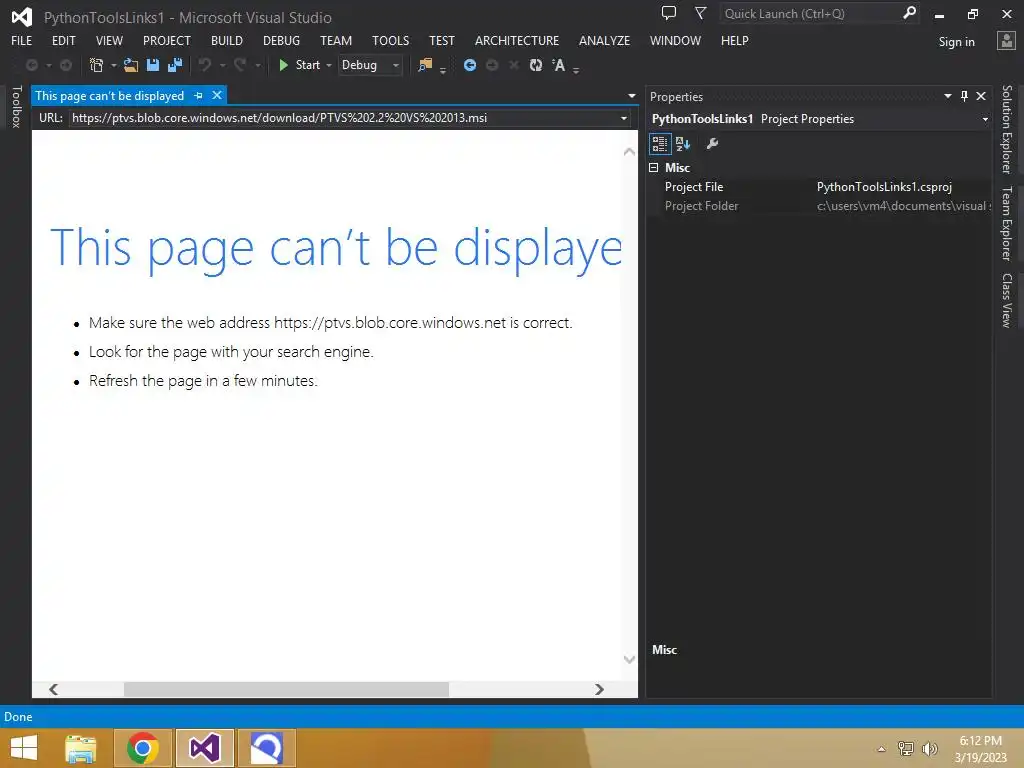Collapse the Misc category in Properties

click(x=654, y=168)
